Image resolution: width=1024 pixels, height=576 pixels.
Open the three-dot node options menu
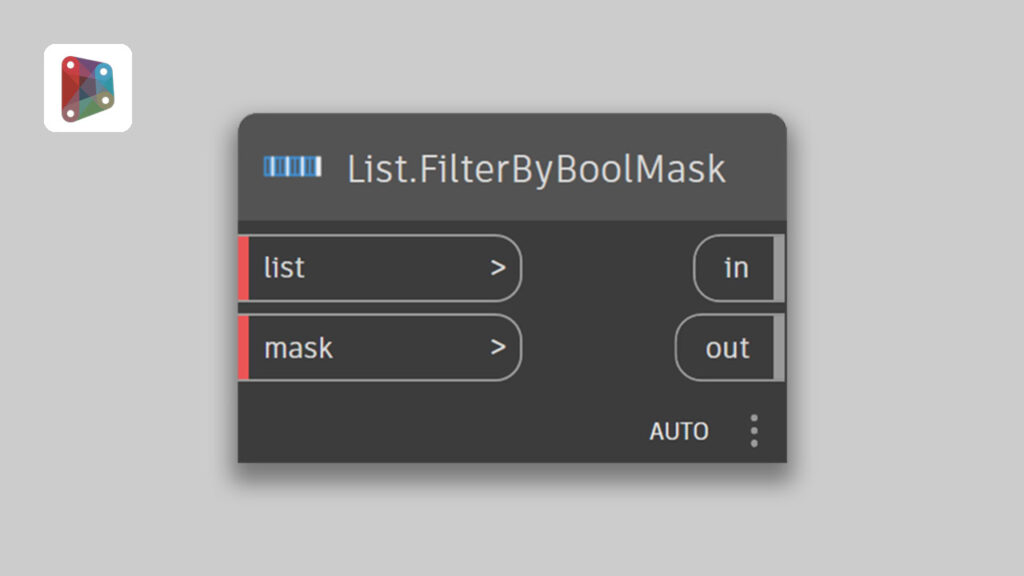(x=754, y=431)
